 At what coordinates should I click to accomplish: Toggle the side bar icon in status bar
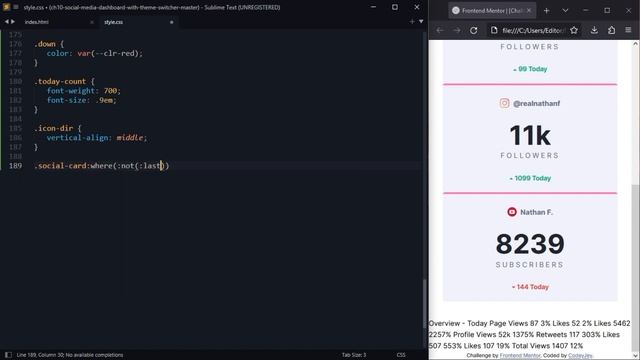[x=8, y=355]
